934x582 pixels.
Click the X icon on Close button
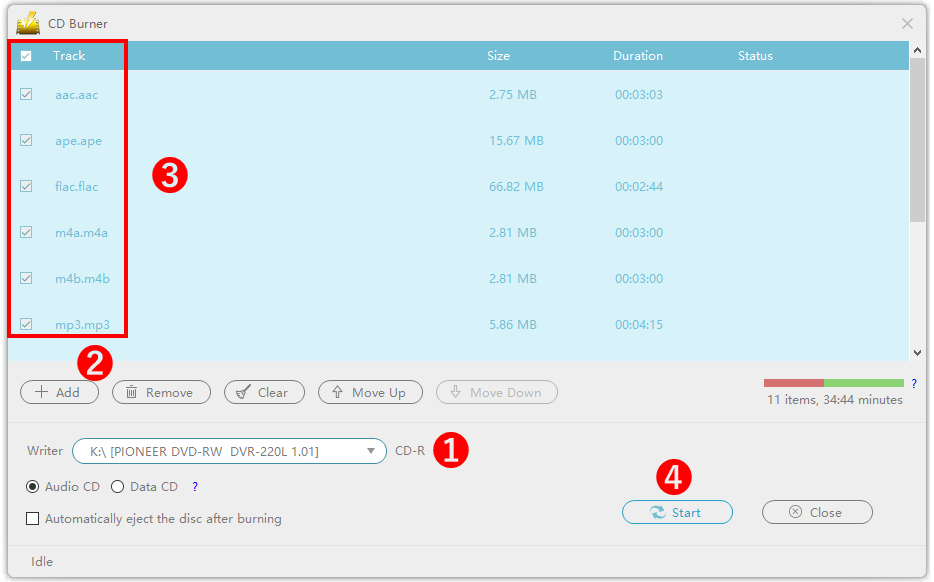tap(795, 513)
